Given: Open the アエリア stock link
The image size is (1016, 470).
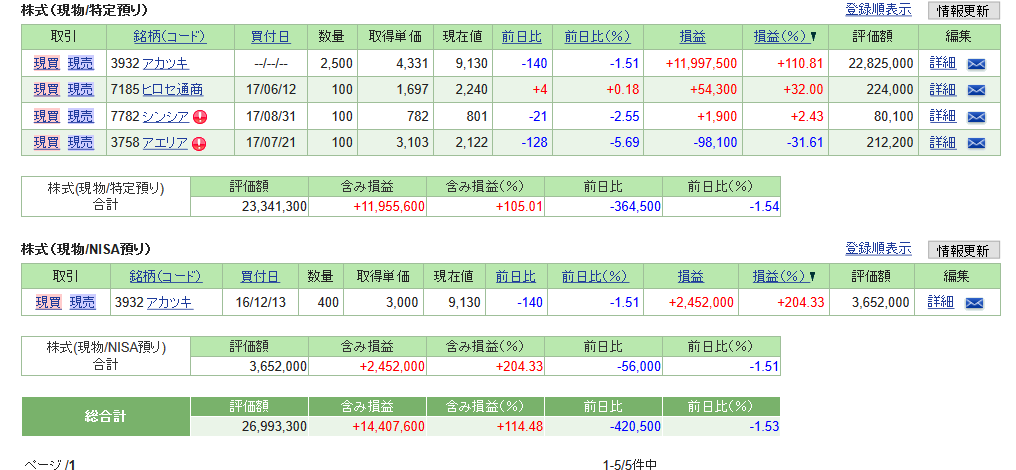Looking at the screenshot, I should tap(165, 143).
